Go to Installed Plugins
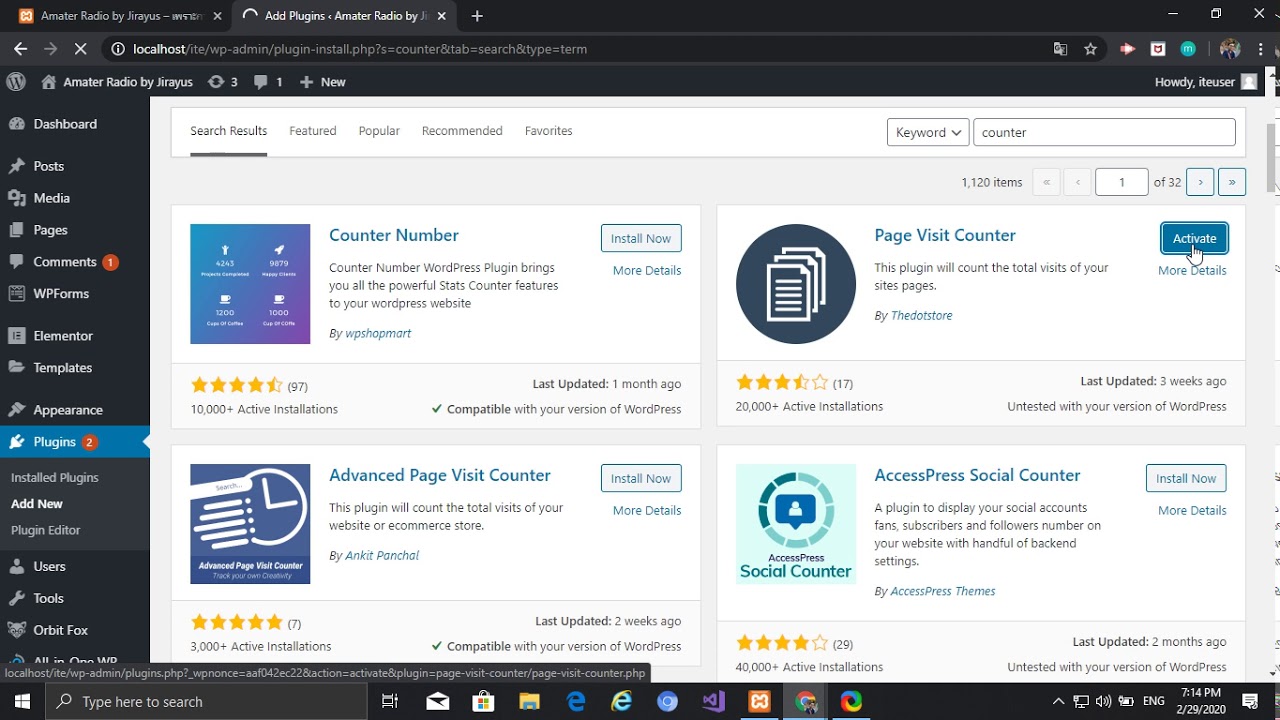This screenshot has height=720, width=1280. [54, 478]
